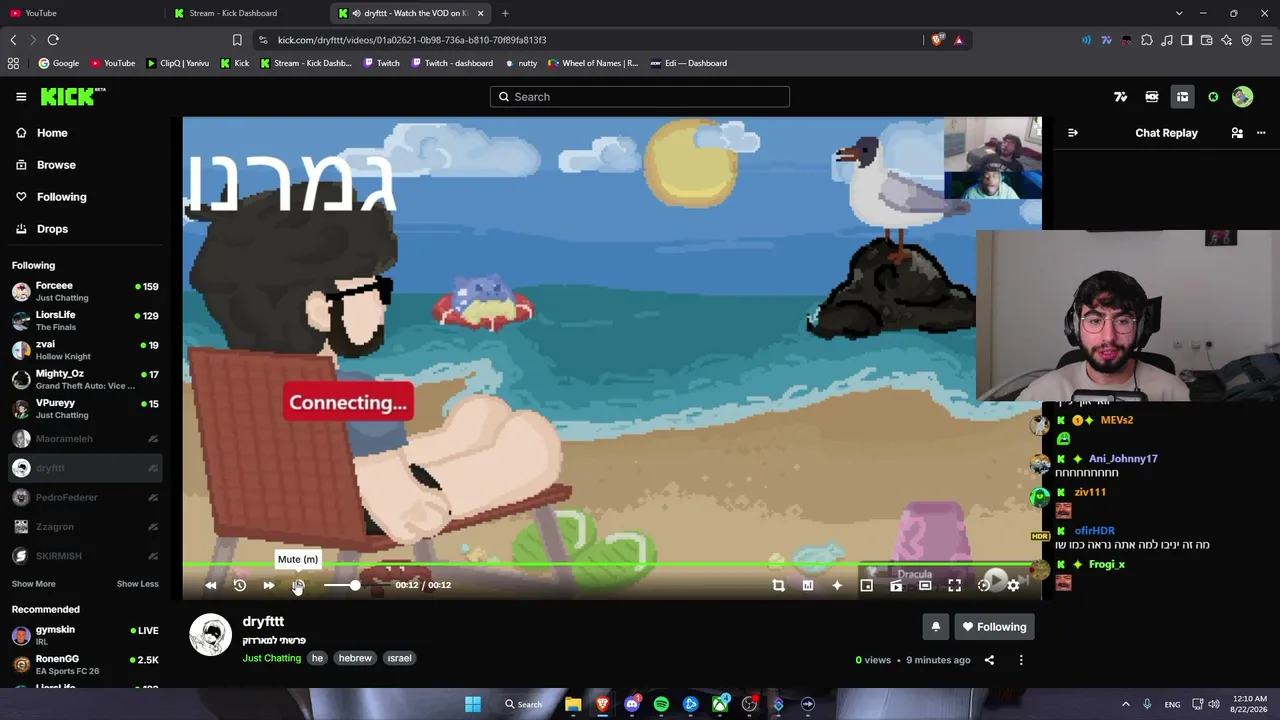Open LiorsLife channel from Following list
The height and width of the screenshot is (720, 1280).
tap(86, 321)
